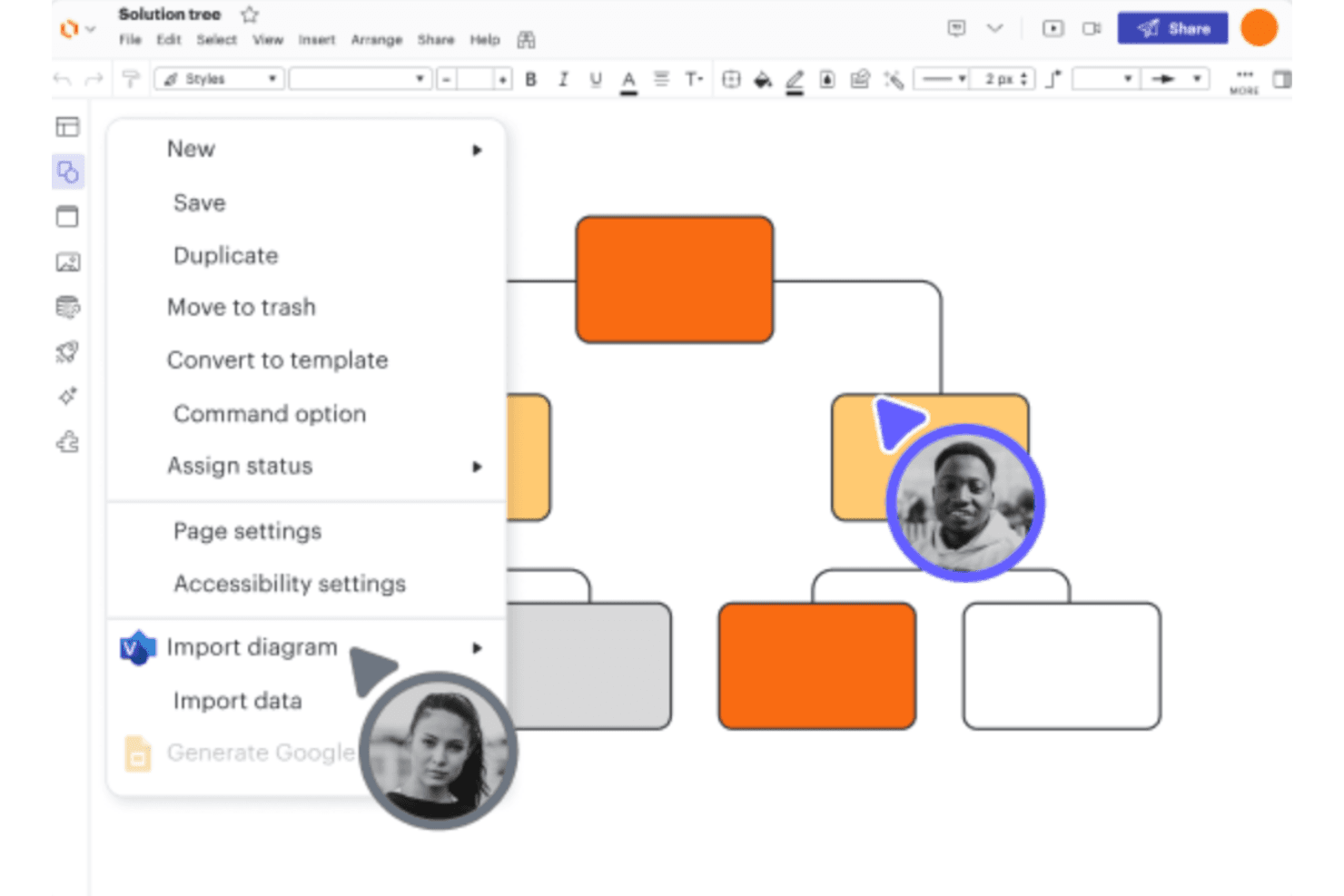Click the font size input field
Viewport: 1344px width, 896px height.
475,79
